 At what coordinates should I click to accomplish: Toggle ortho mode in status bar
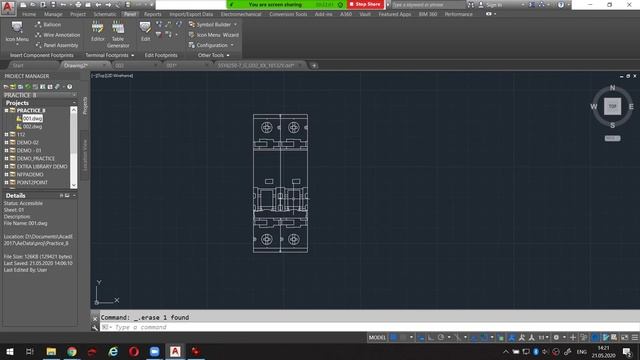[x=431, y=338]
